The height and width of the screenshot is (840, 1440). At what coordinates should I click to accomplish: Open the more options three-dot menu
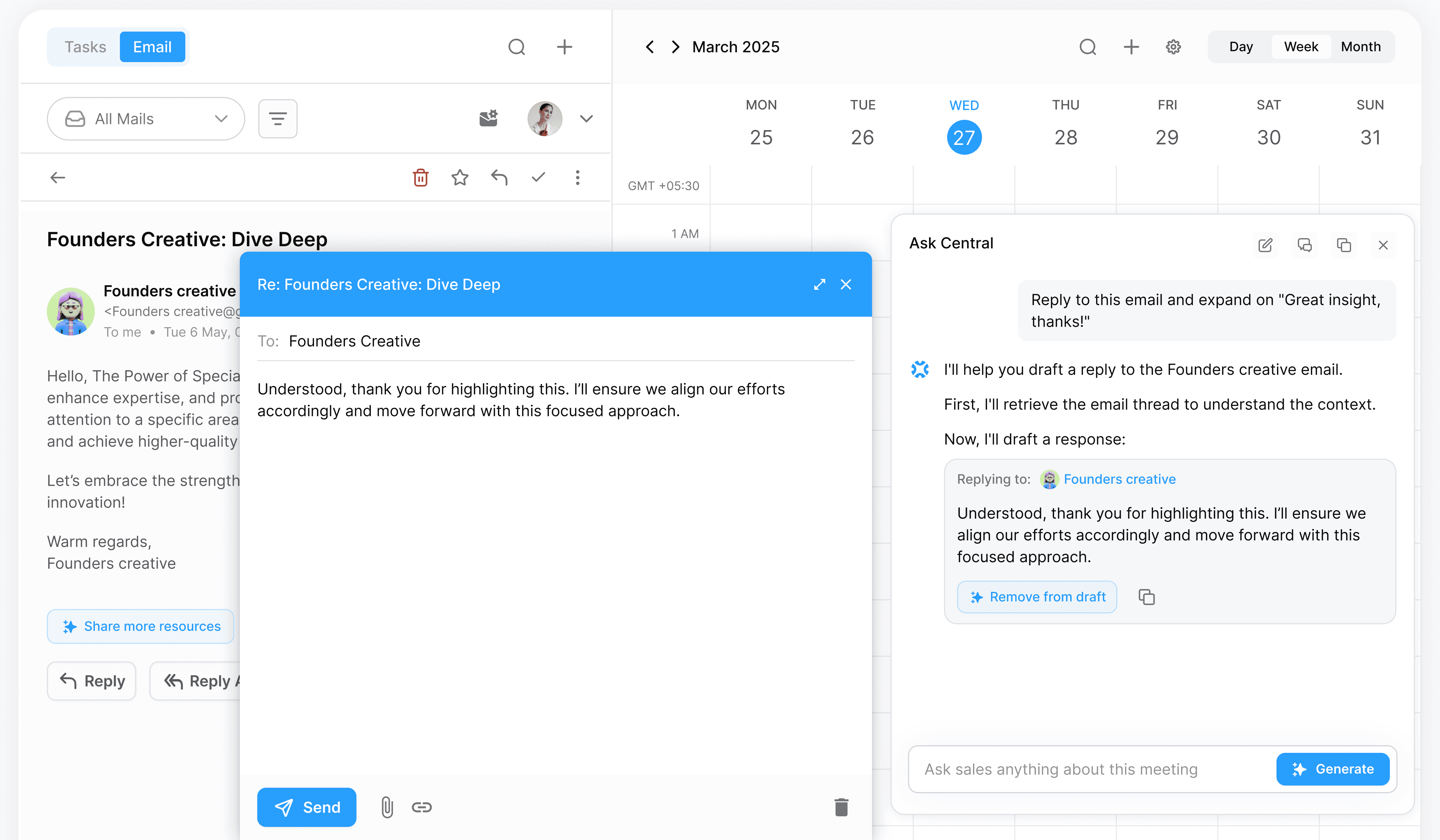[x=577, y=178]
